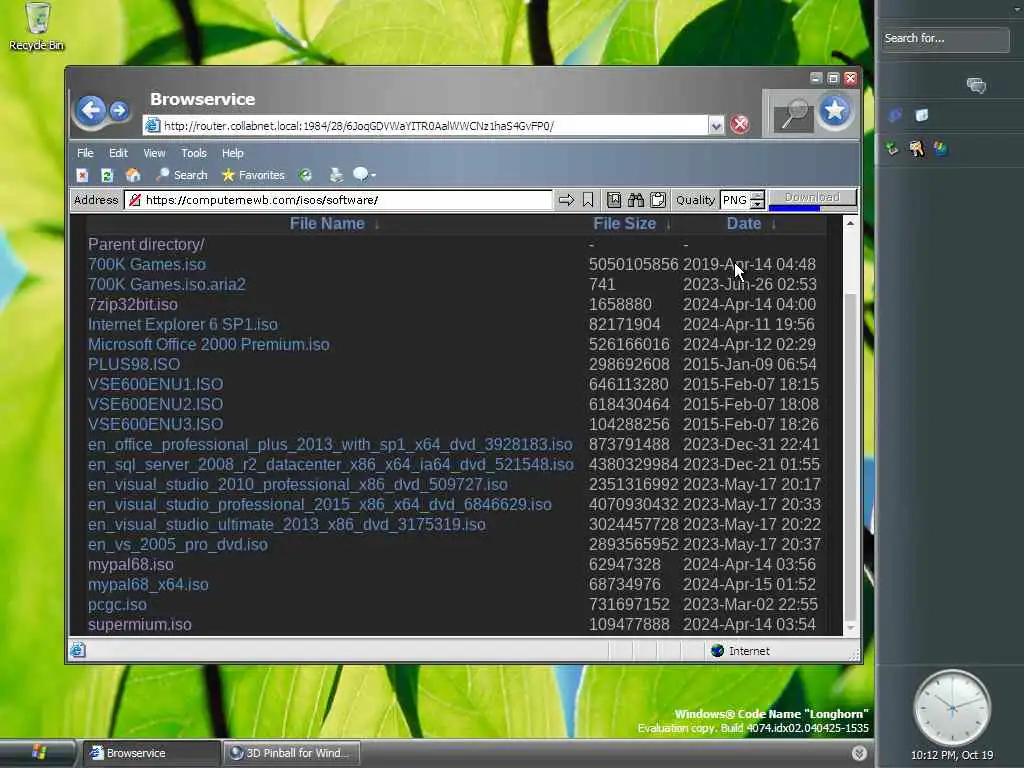1024x768 pixels.
Task: Open the blue star Favorites button
Action: pyautogui.click(x=835, y=111)
